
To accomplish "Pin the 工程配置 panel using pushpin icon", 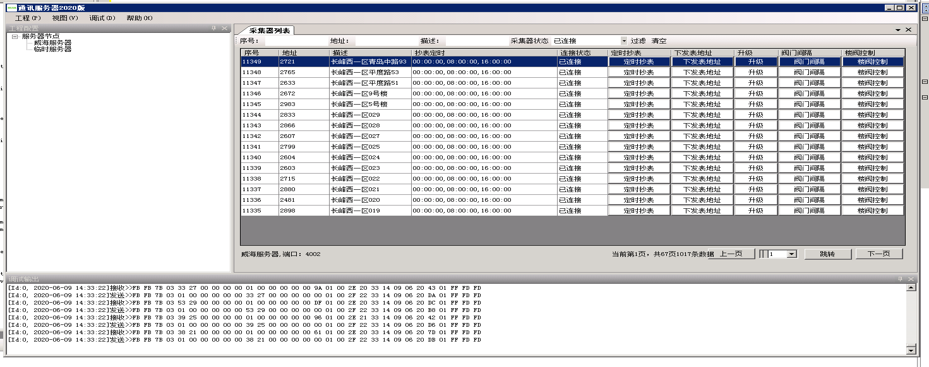I will coord(213,28).
